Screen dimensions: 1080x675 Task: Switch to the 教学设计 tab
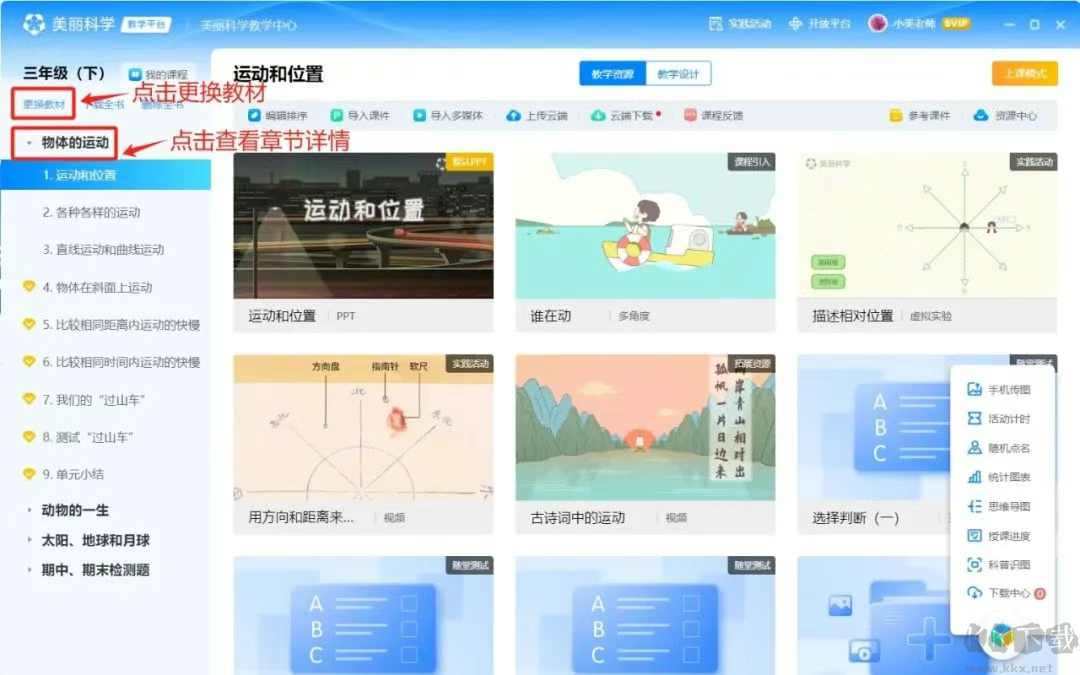[678, 74]
